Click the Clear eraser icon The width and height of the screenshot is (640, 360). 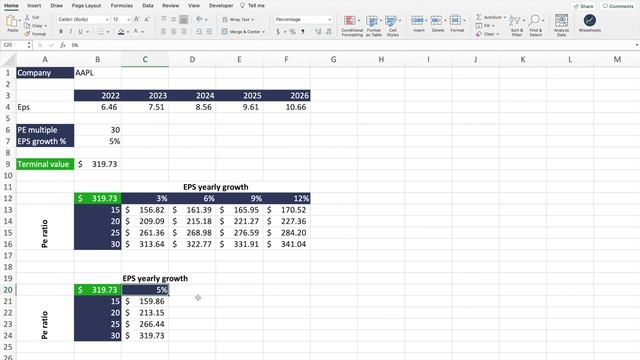coord(479,34)
